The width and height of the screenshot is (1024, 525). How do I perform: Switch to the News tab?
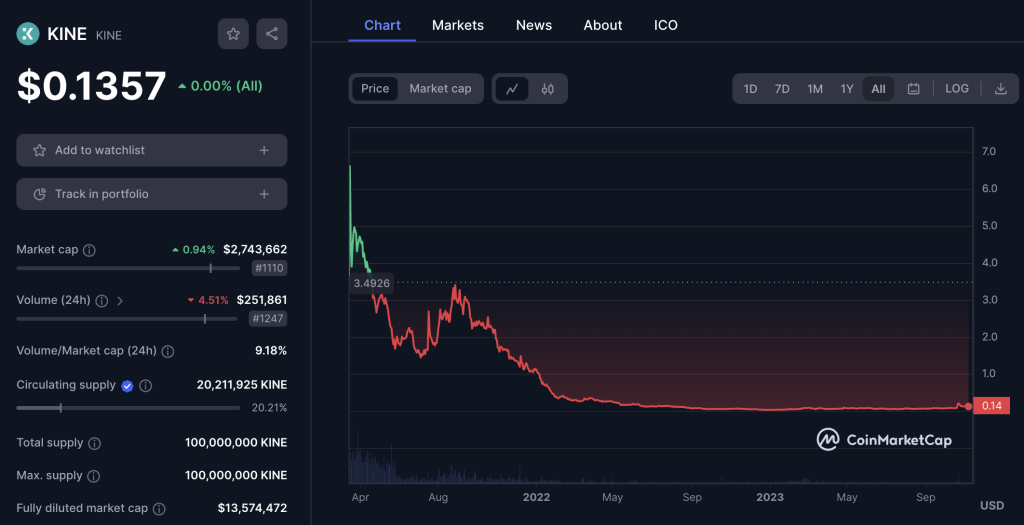(x=534, y=25)
